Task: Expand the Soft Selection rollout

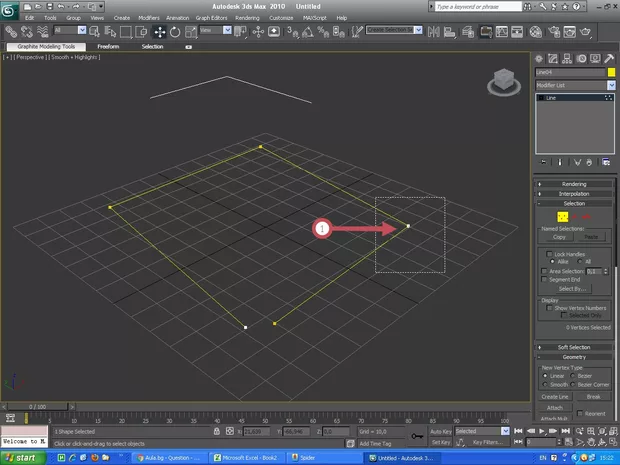Action: coord(574,347)
